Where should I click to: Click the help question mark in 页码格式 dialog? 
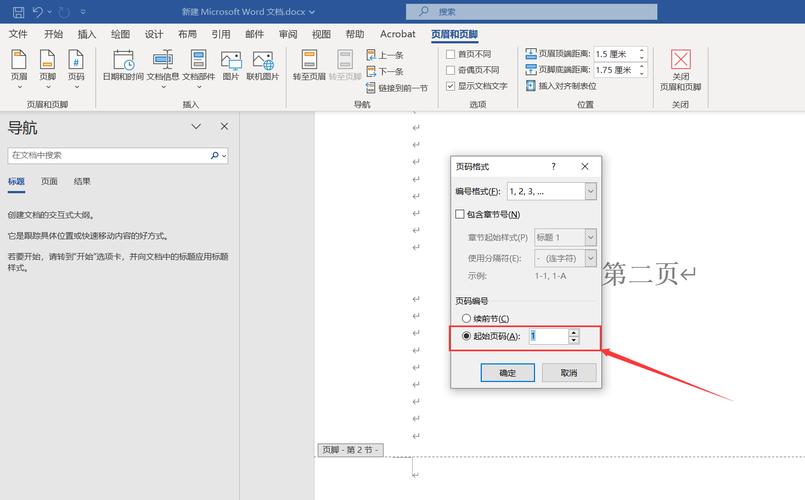pos(553,166)
